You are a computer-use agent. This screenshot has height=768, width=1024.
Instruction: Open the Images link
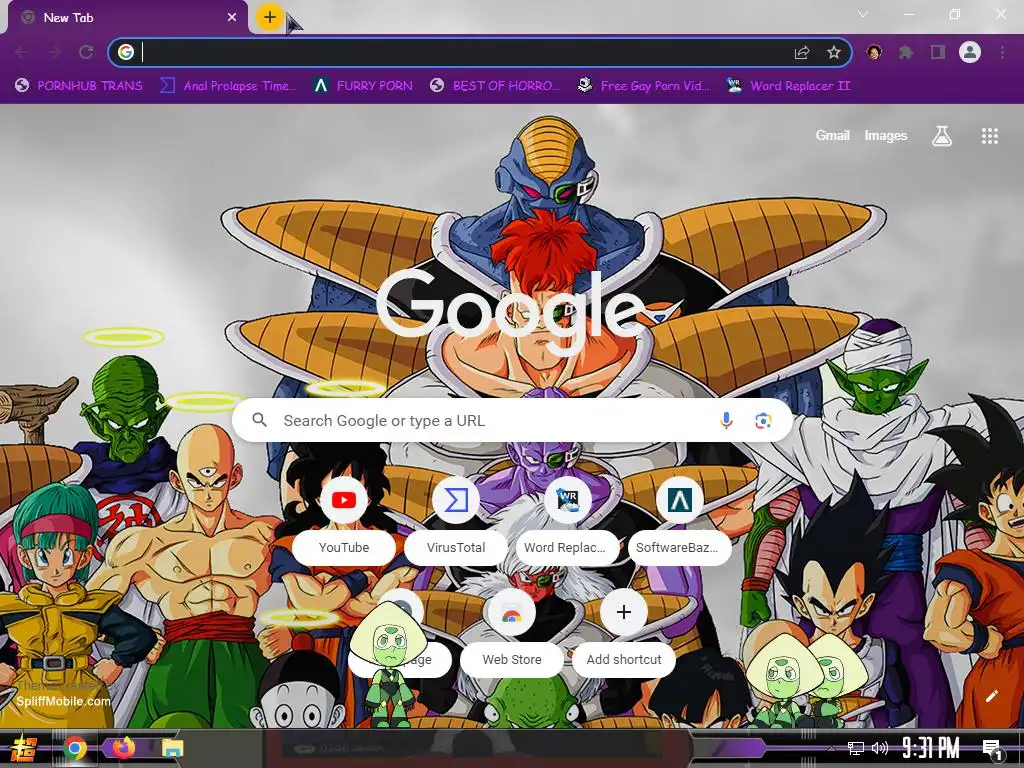[886, 136]
